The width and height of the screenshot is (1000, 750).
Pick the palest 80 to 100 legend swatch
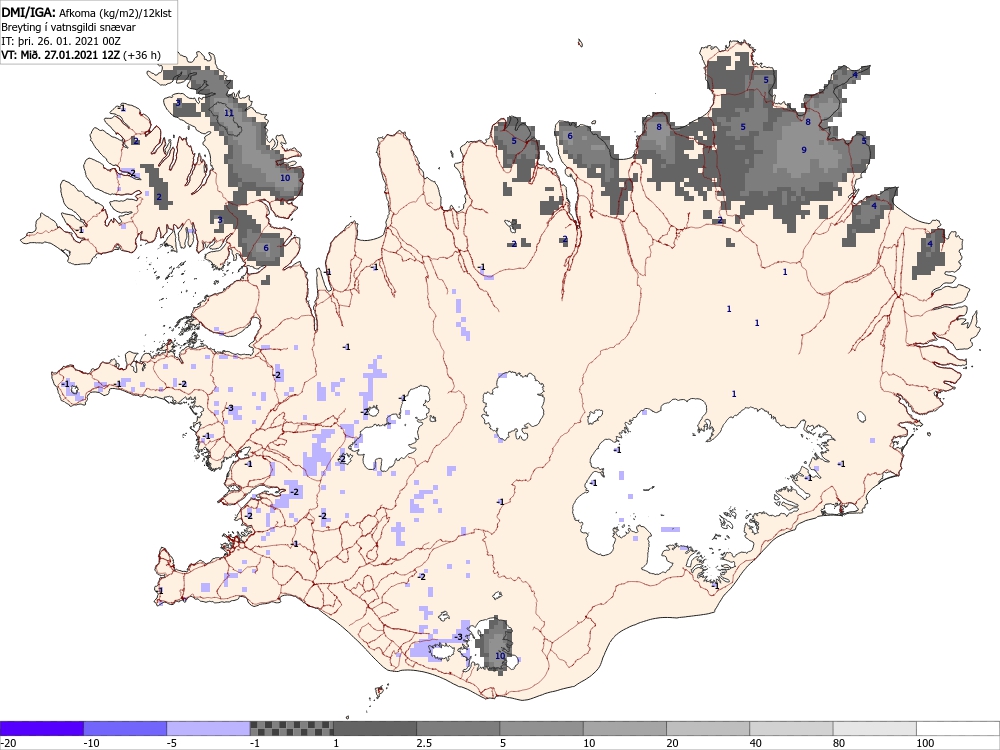tap(875, 728)
